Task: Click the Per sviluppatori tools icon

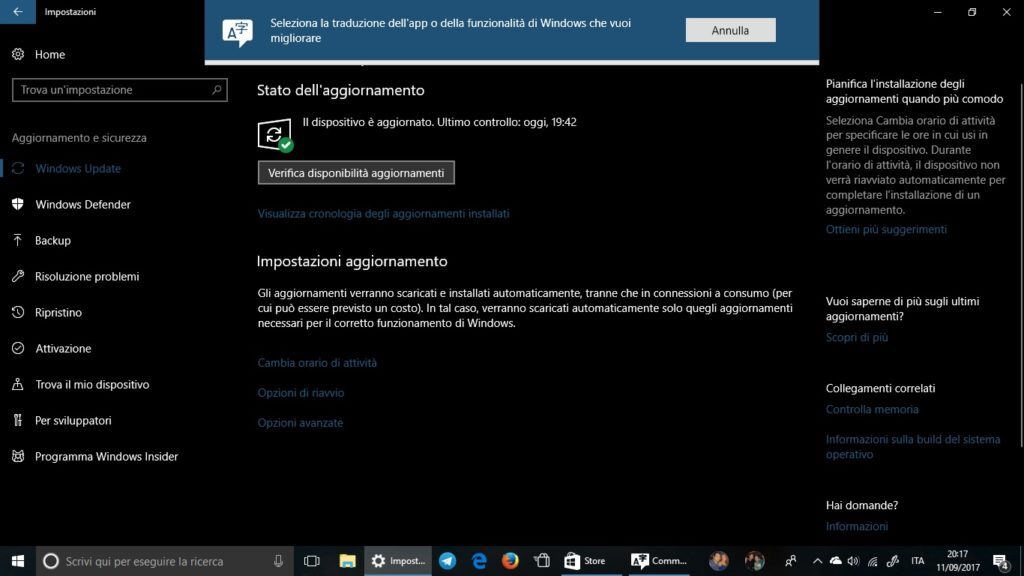Action: 18,420
